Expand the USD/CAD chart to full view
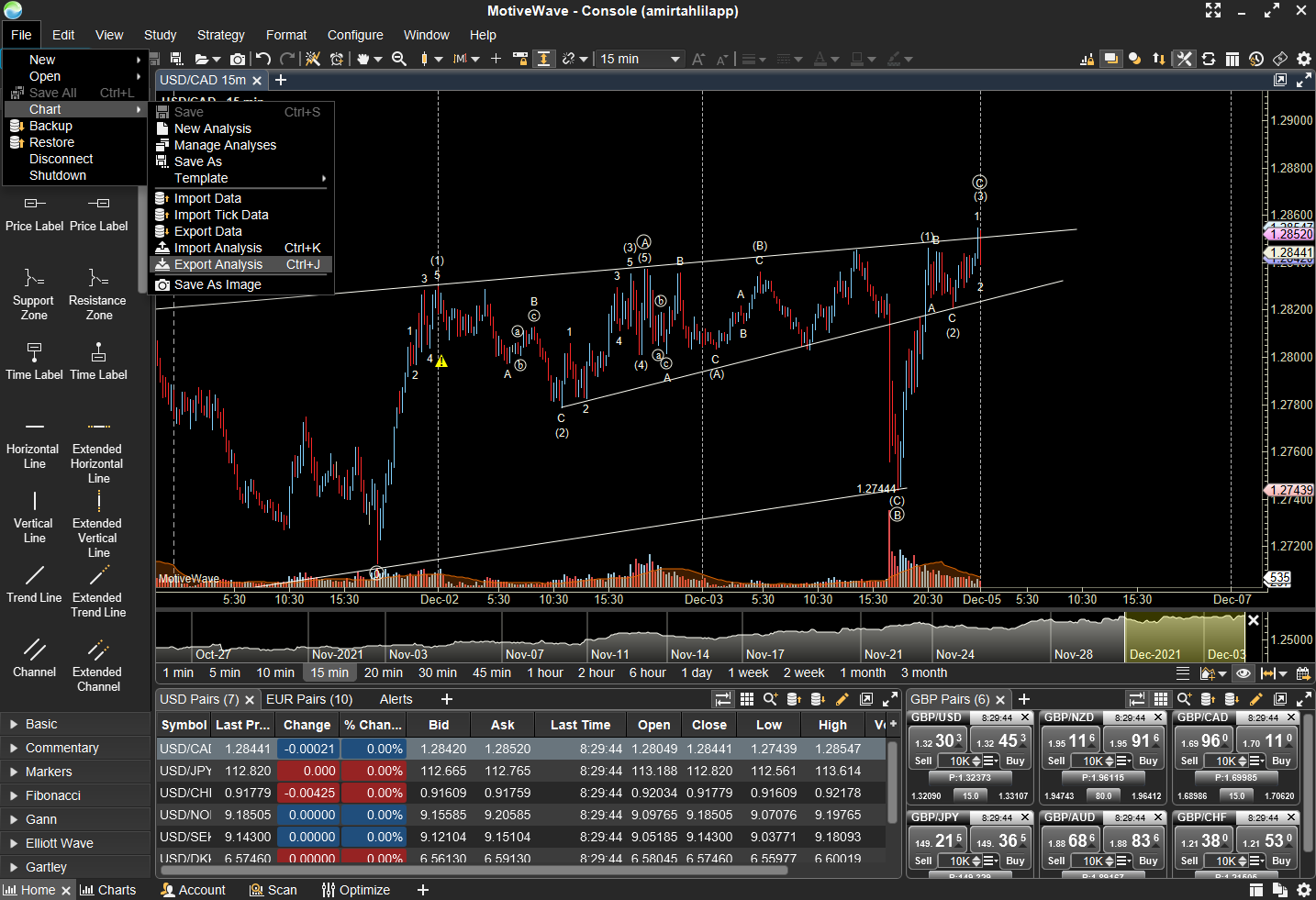Image resolution: width=1316 pixels, height=900 pixels. pyautogui.click(x=1304, y=80)
